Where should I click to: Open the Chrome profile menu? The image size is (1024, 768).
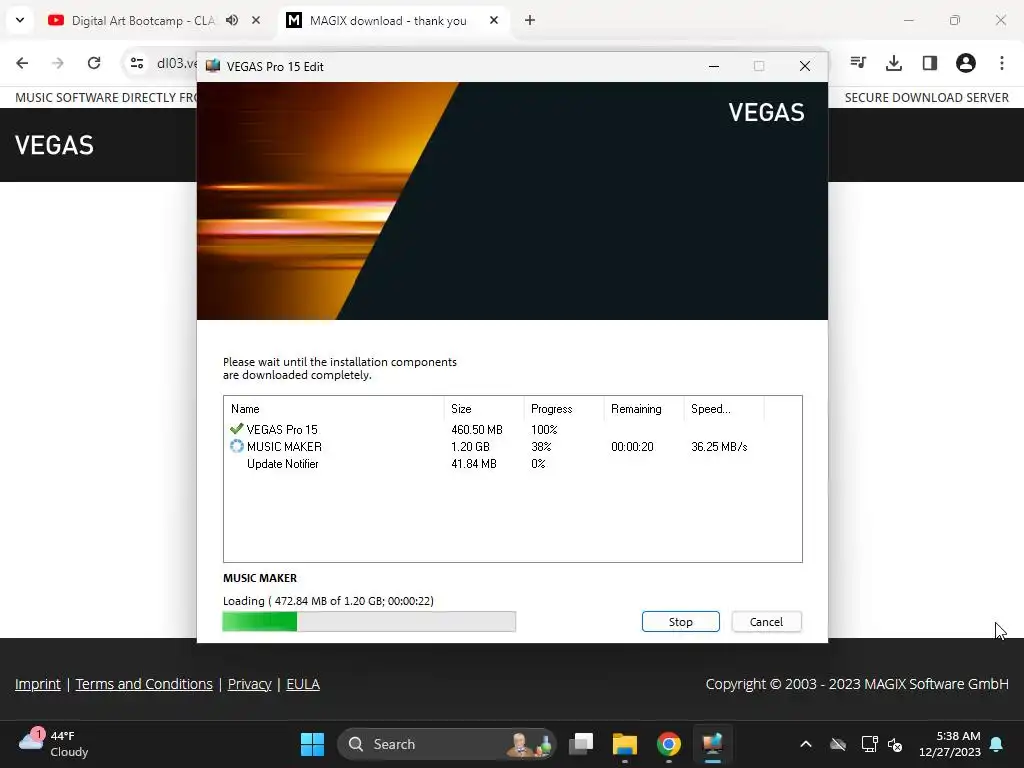(x=966, y=63)
